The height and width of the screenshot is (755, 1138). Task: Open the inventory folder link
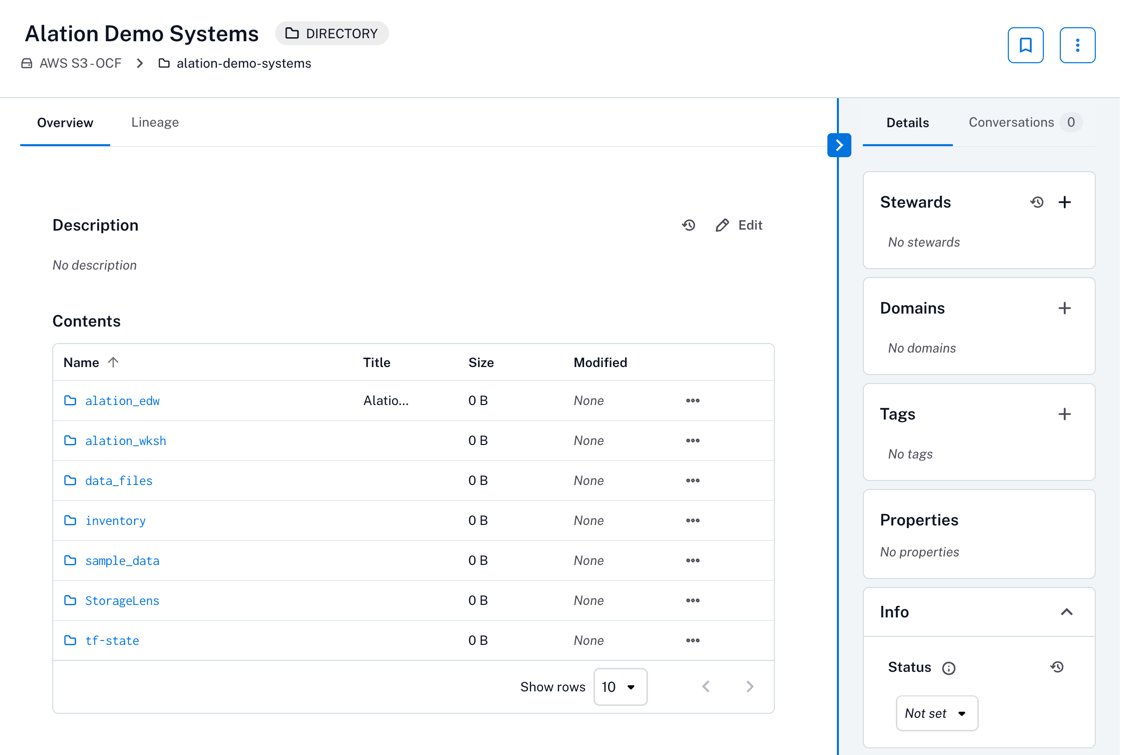115,521
